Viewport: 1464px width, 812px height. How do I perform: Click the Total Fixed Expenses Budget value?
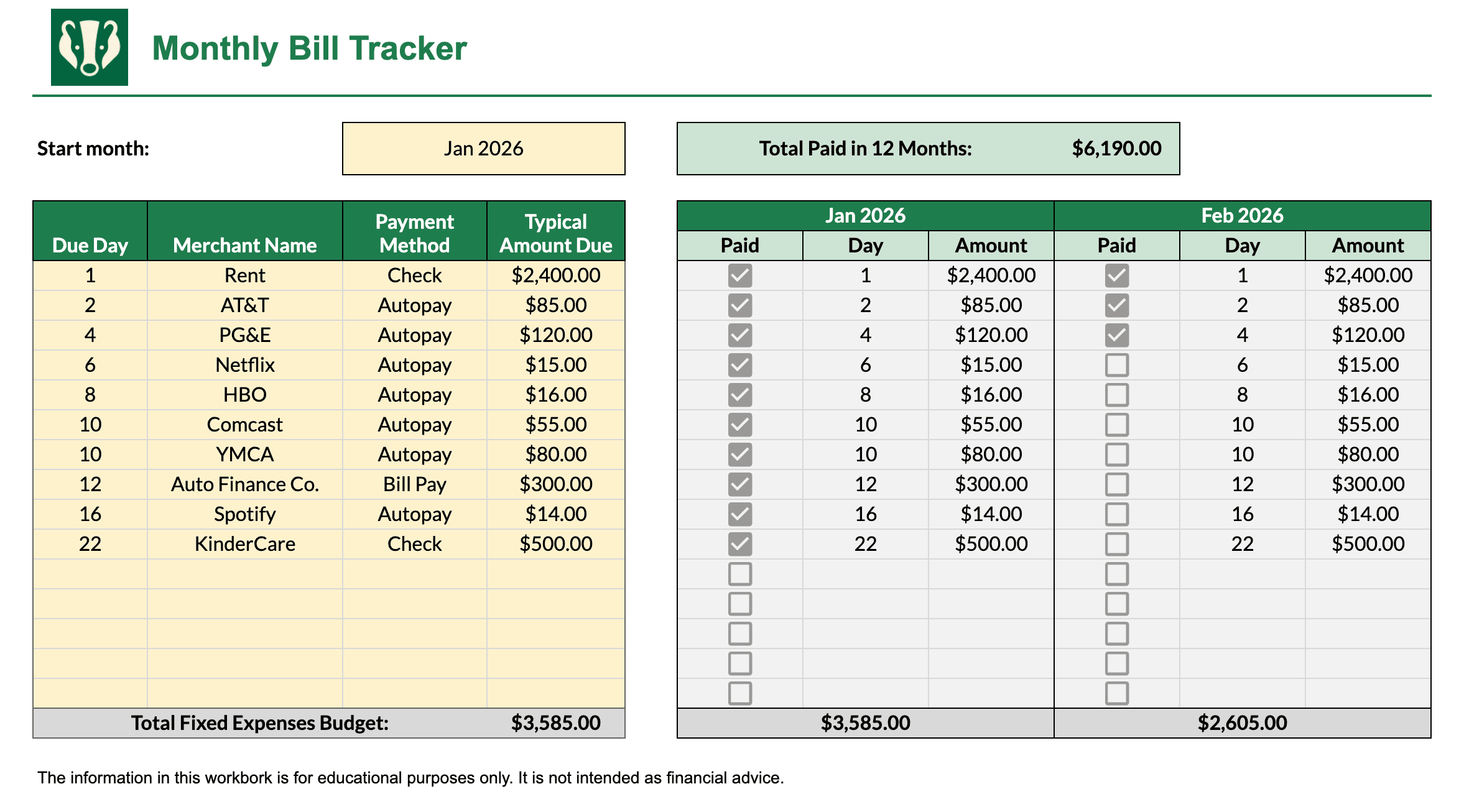pos(555,722)
